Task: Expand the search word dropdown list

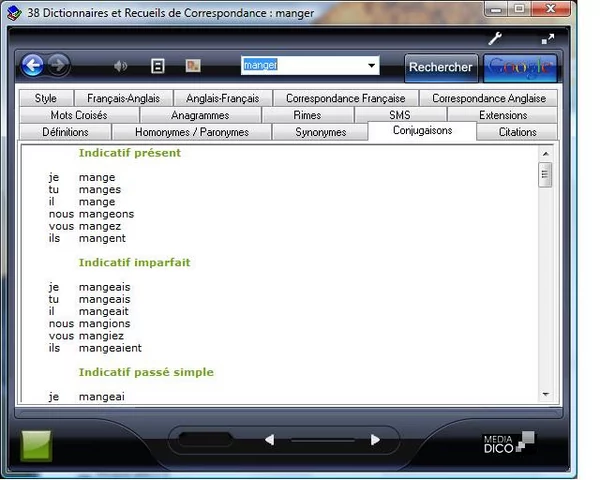Action: [x=372, y=66]
